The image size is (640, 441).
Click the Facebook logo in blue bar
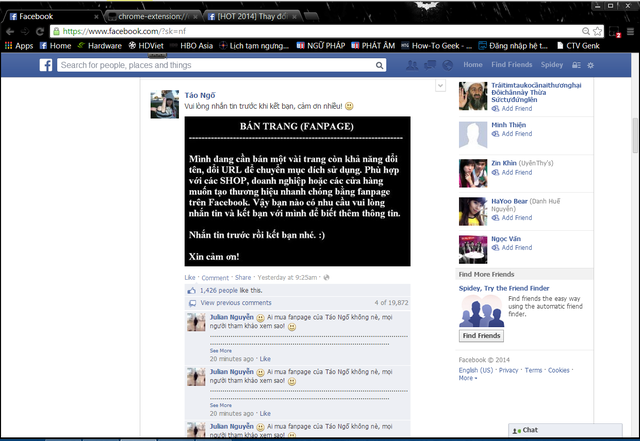click(46, 65)
